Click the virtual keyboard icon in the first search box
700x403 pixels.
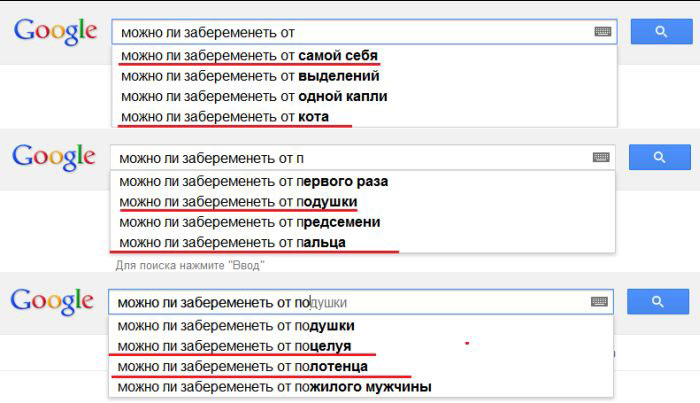[x=602, y=32]
